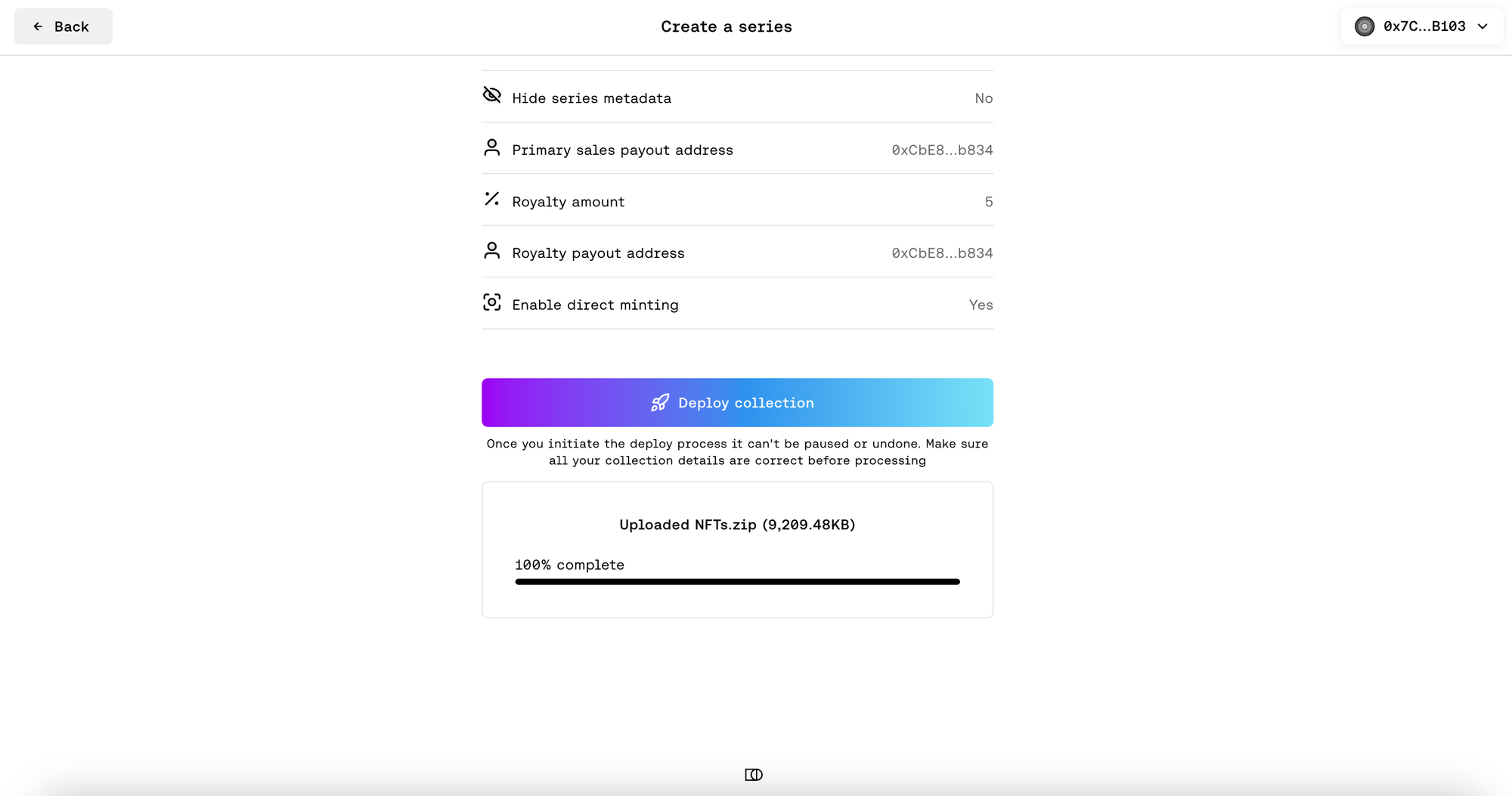
Task: Click the left arrow in Back button
Action: coord(38,26)
